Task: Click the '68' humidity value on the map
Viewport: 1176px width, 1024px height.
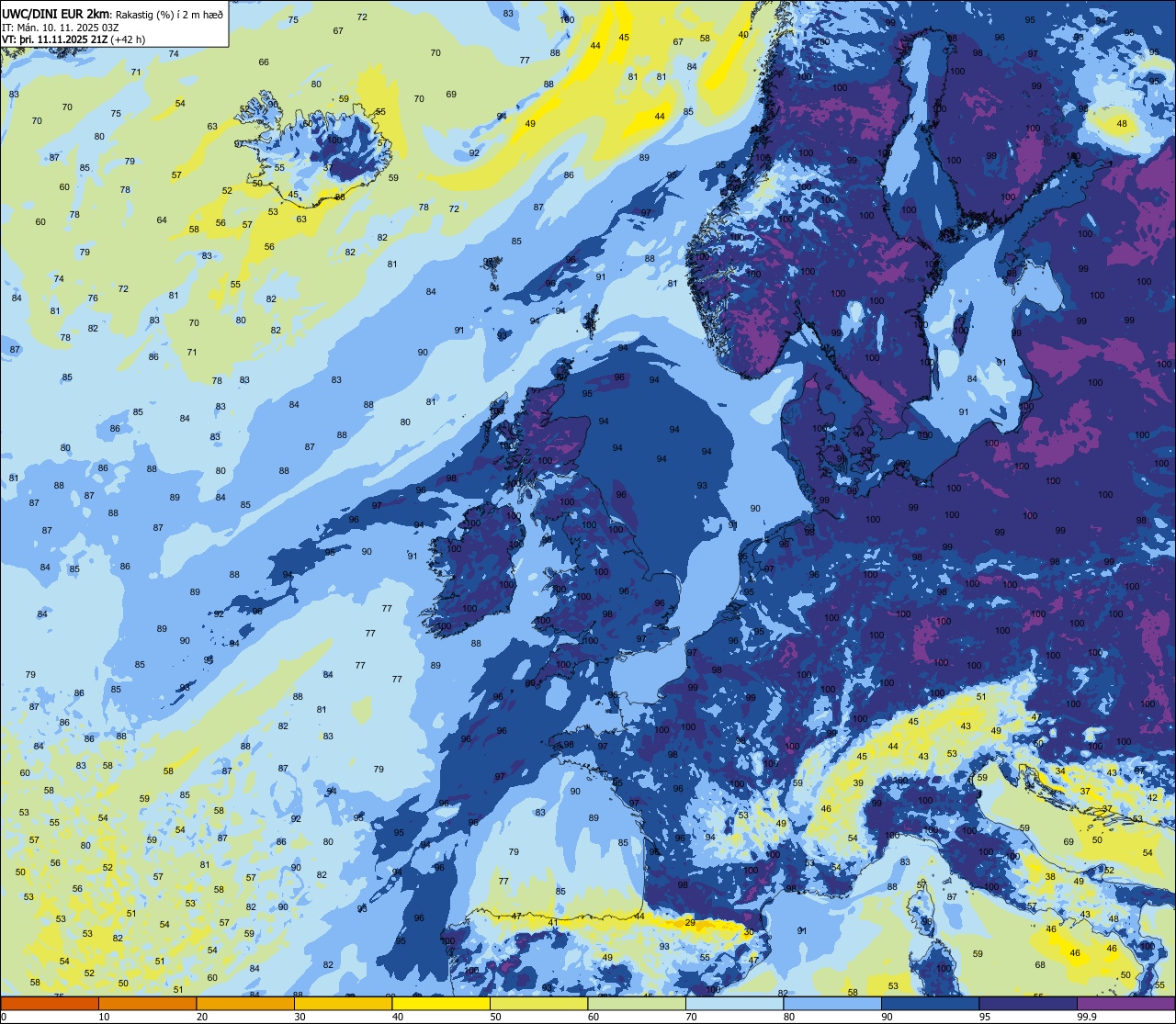Action: pyautogui.click(x=1040, y=964)
